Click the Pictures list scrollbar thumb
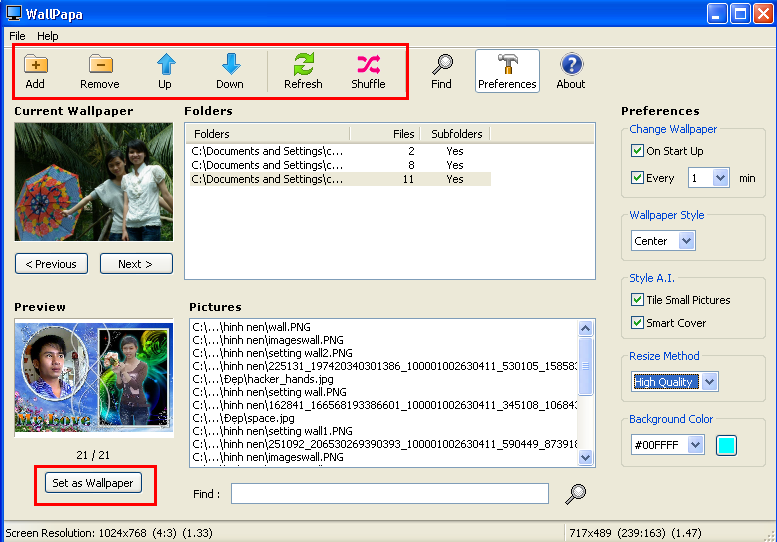The width and height of the screenshot is (777, 542). (585, 367)
